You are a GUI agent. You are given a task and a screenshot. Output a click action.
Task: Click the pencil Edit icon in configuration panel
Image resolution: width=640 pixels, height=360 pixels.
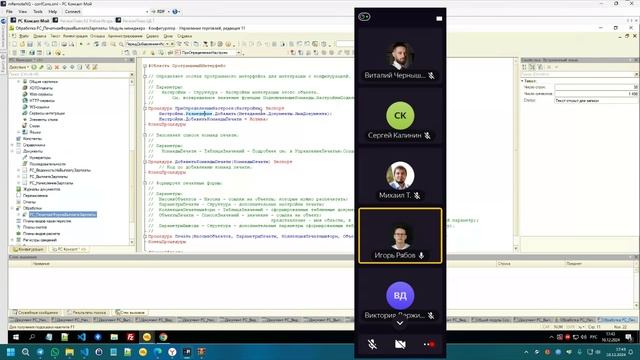click(41, 67)
